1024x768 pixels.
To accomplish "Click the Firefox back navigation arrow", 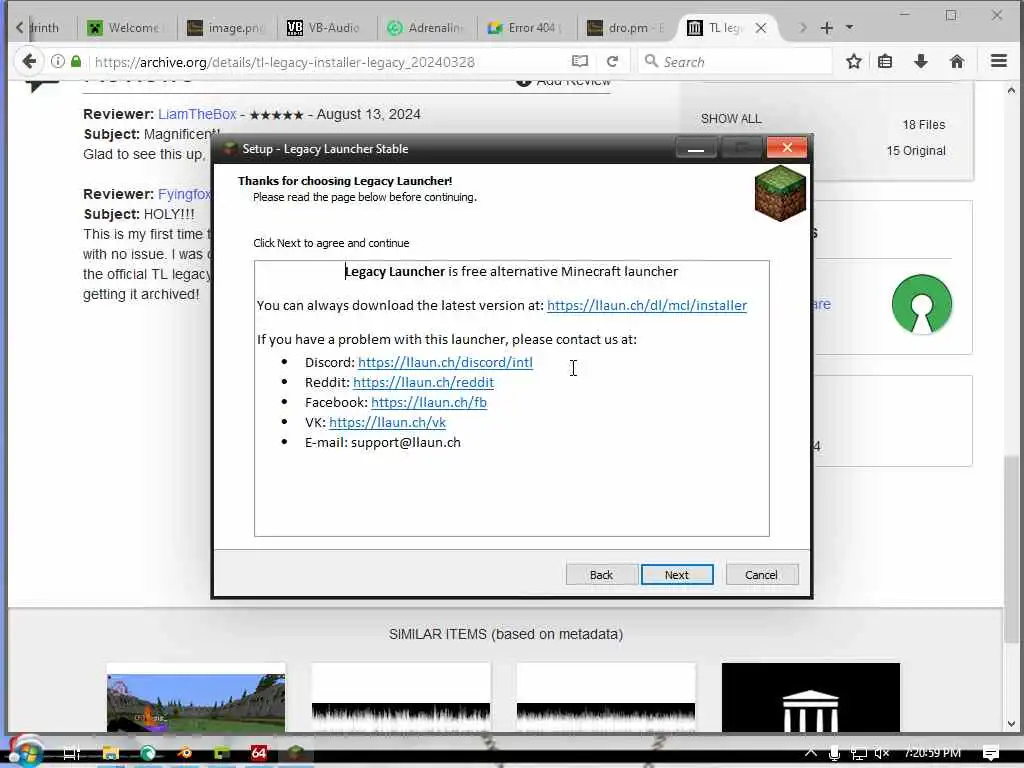I will point(29,61).
